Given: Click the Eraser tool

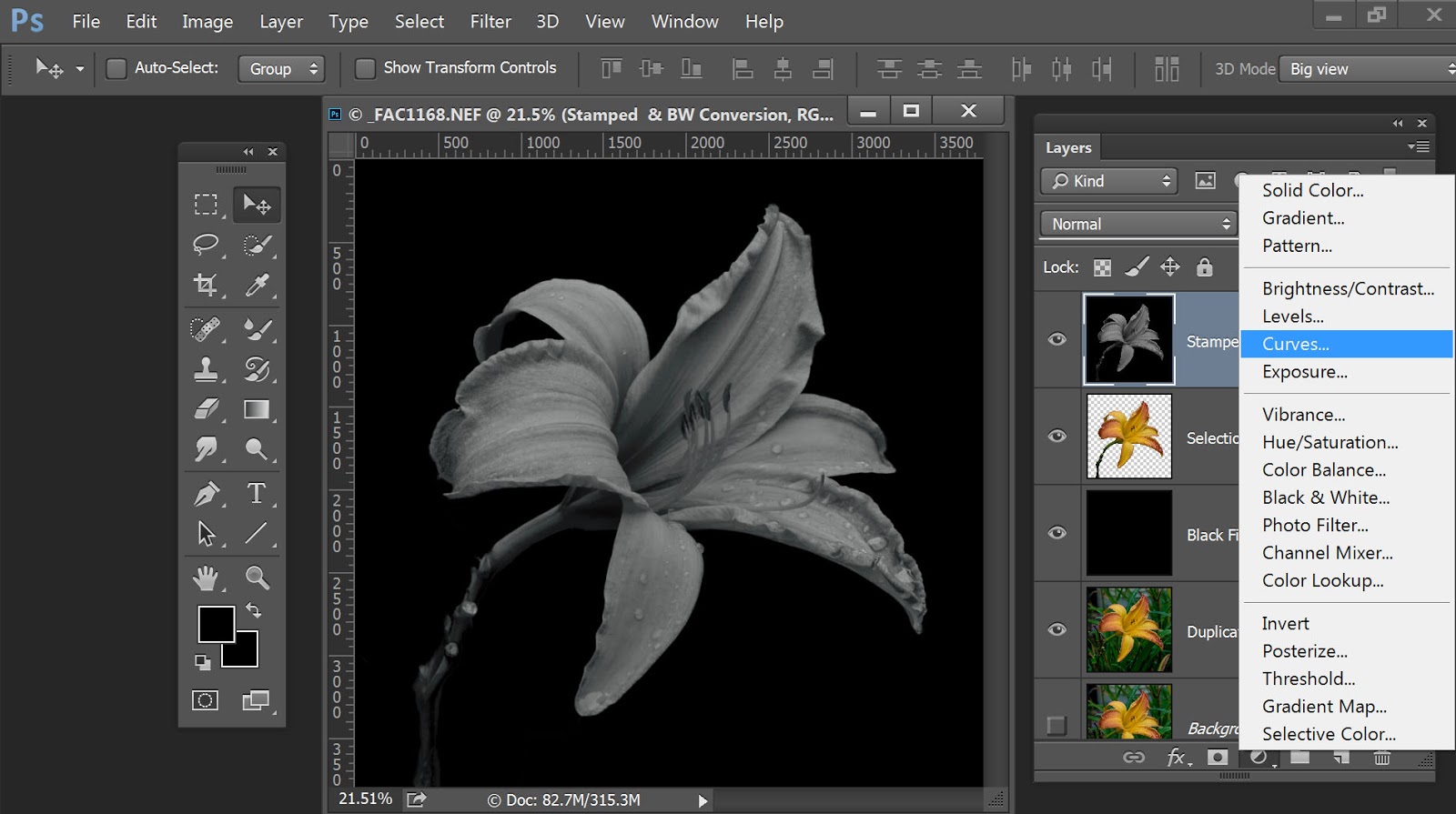Looking at the screenshot, I should tap(206, 410).
